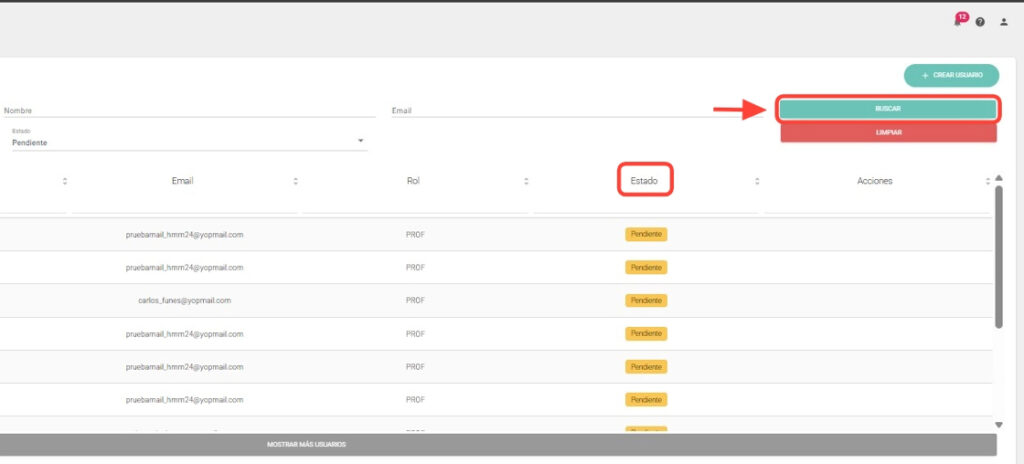Click the Pendiente badge in carlos_funes row
Viewport: 1024px width, 464px height.
point(646,300)
